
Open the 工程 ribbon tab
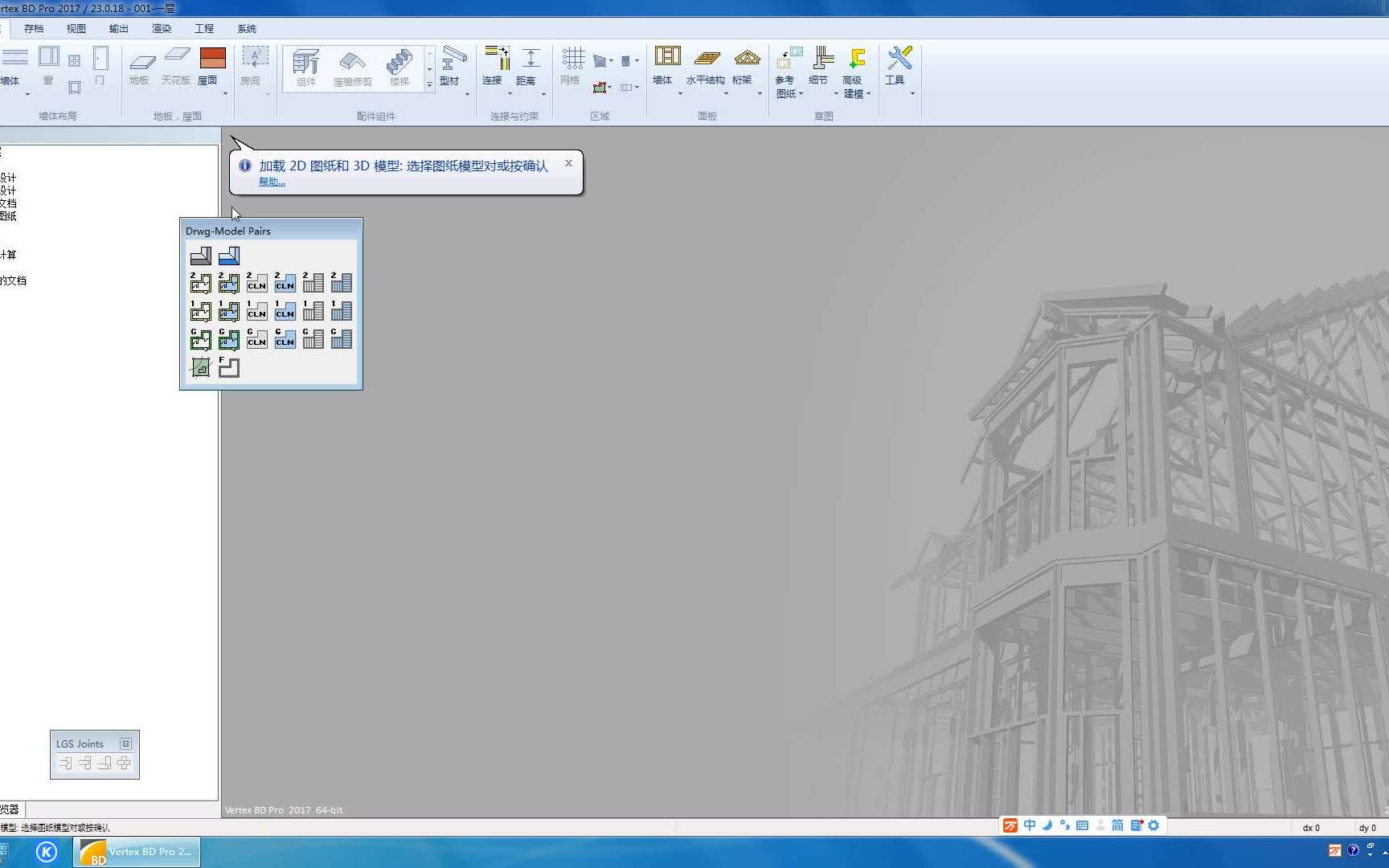204,28
